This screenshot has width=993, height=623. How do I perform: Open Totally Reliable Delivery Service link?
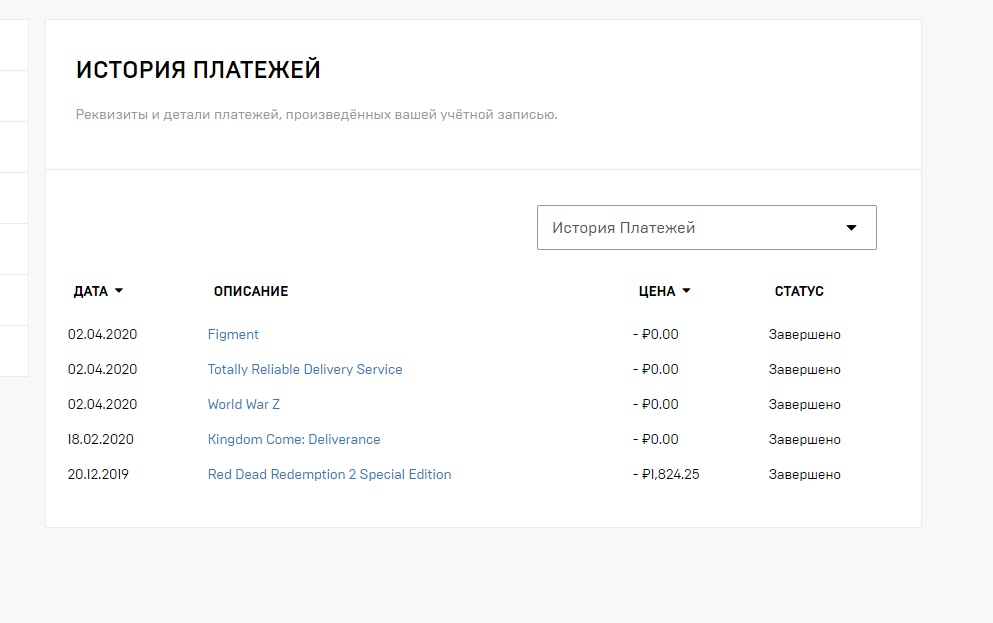tap(305, 370)
